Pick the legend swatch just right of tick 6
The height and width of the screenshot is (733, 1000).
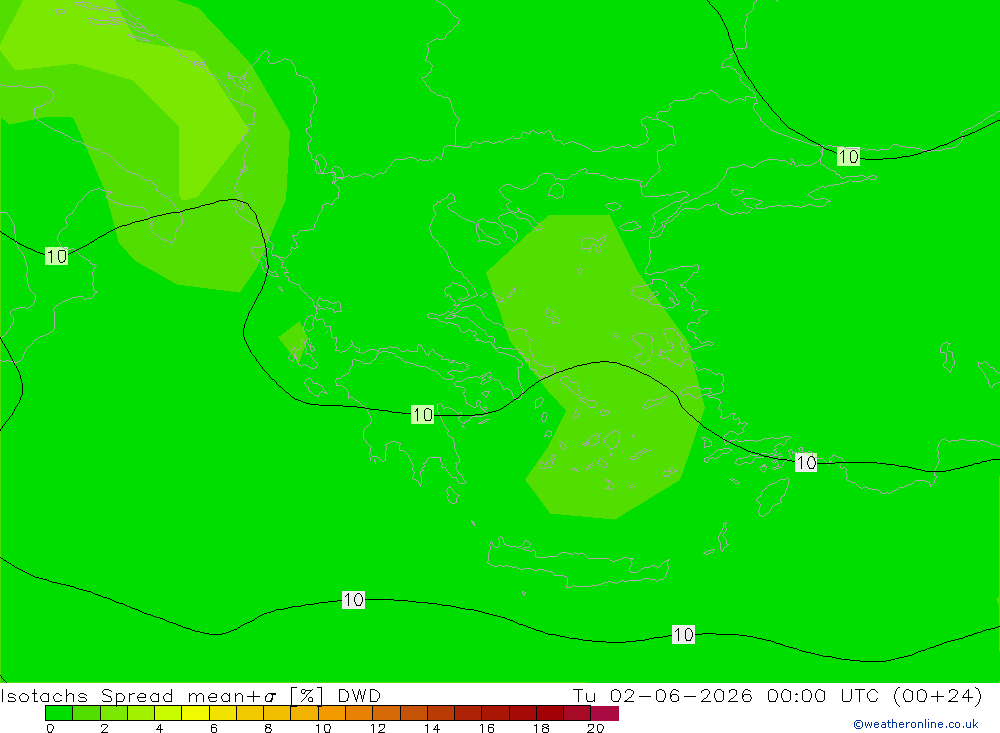[223, 713]
